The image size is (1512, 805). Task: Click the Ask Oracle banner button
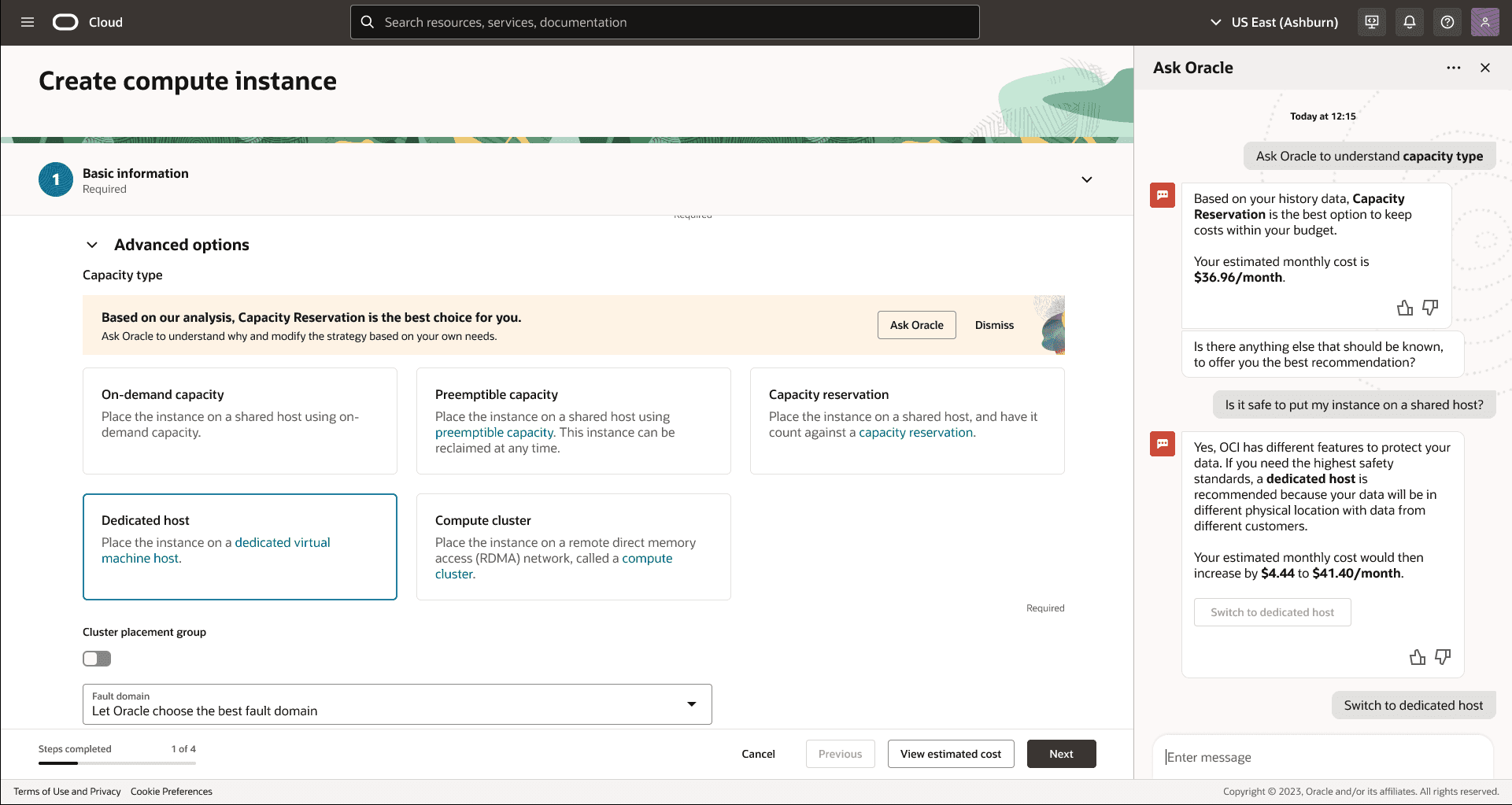point(917,325)
